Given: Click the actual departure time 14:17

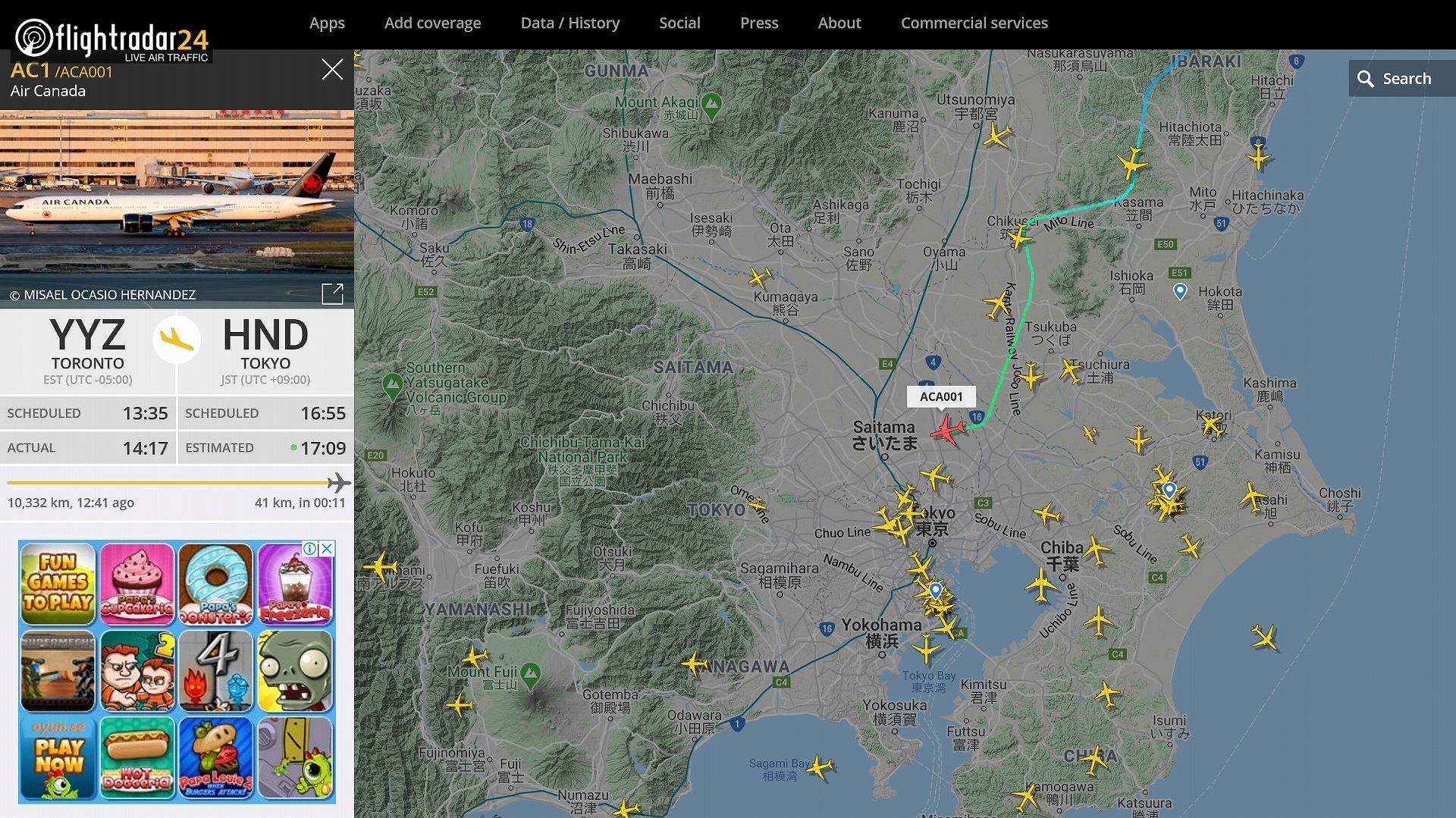Looking at the screenshot, I should point(145,448).
